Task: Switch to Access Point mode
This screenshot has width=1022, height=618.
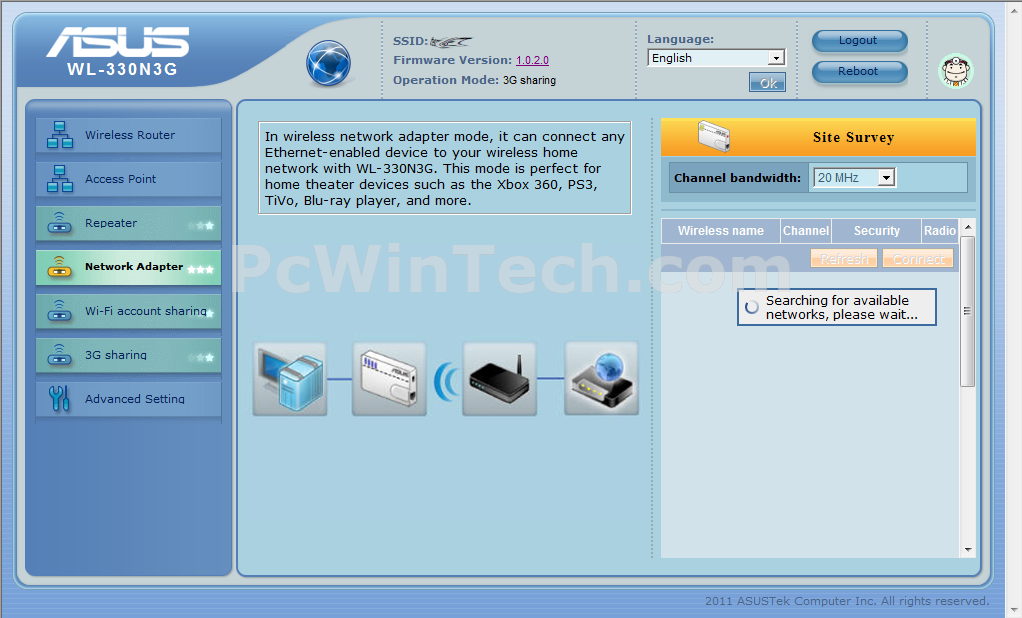Action: 128,179
